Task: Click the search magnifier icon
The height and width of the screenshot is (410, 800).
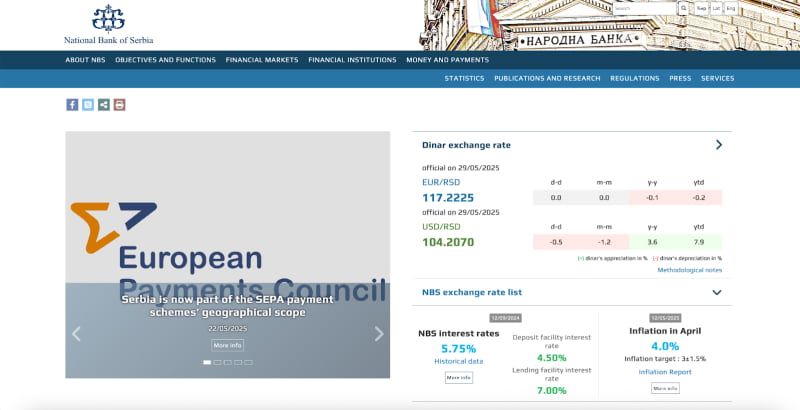Action: pos(684,8)
